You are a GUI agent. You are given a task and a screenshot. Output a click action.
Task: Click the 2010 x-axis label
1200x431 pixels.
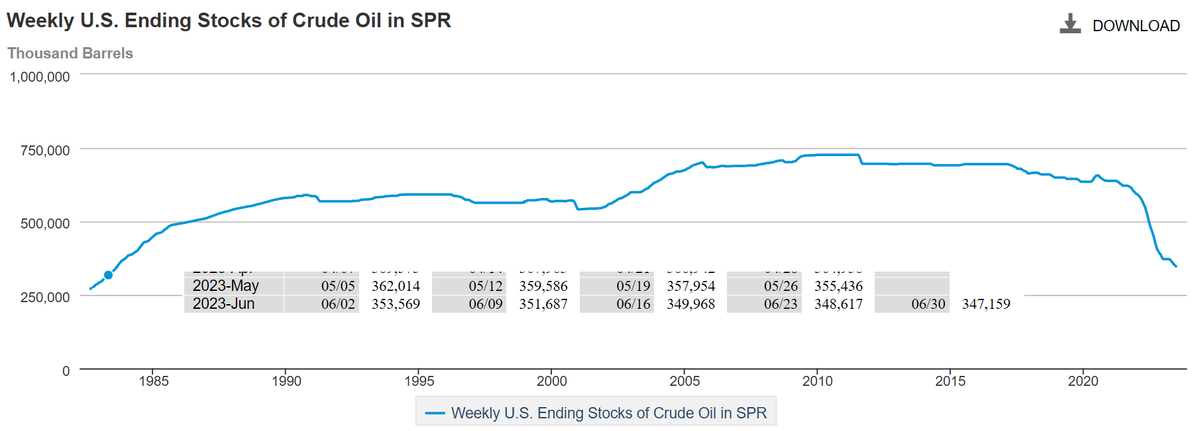818,381
